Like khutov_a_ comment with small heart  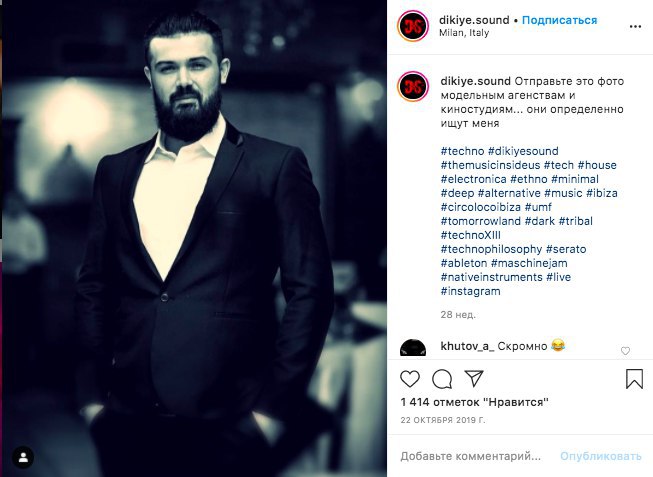(625, 351)
